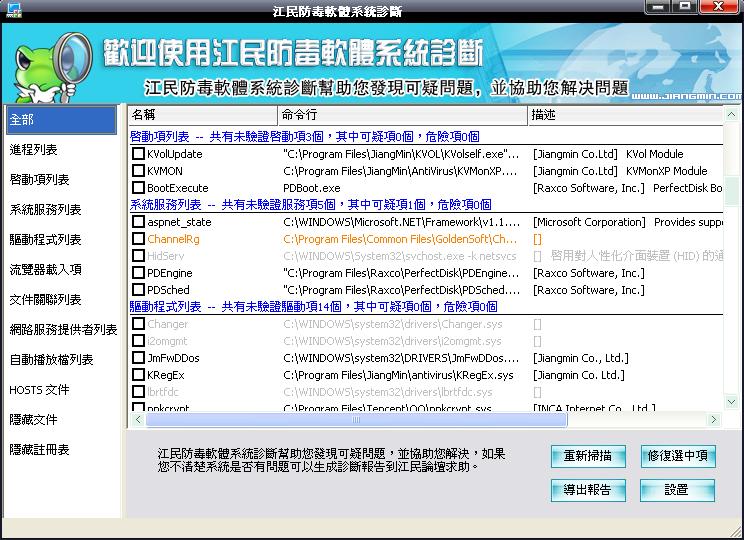Check the JmFwDDos driver checkbox
This screenshot has width=744, height=540.
click(x=138, y=358)
